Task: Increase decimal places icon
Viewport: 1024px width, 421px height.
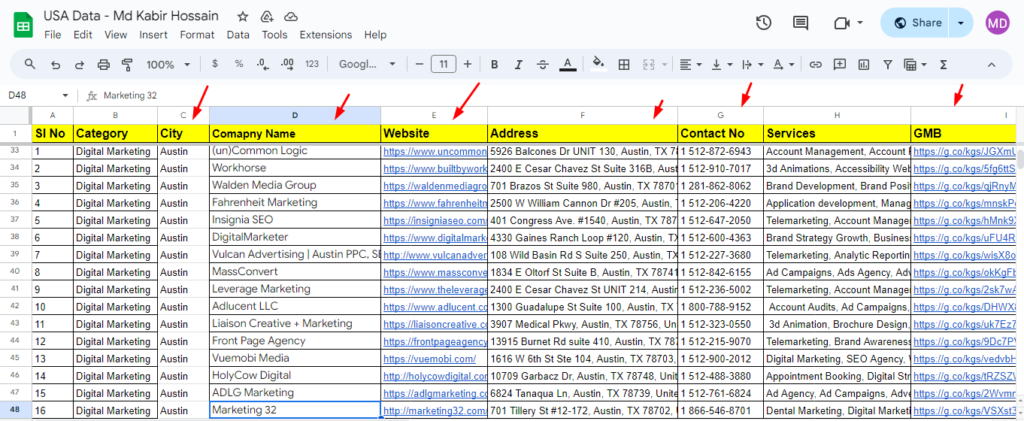Action: pos(287,64)
